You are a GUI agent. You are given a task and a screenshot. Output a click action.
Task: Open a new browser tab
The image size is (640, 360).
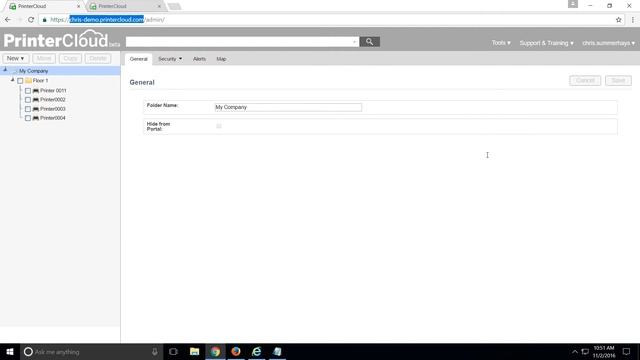pos(174,6)
